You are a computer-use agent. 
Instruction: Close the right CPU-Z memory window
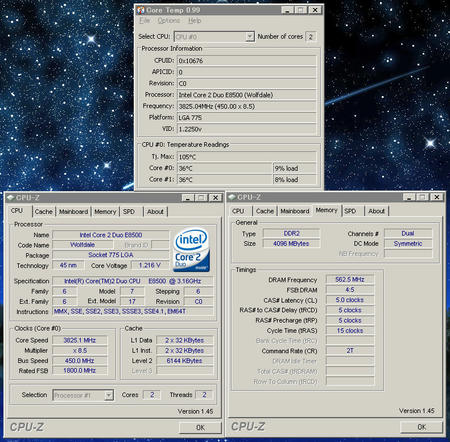coord(437,197)
